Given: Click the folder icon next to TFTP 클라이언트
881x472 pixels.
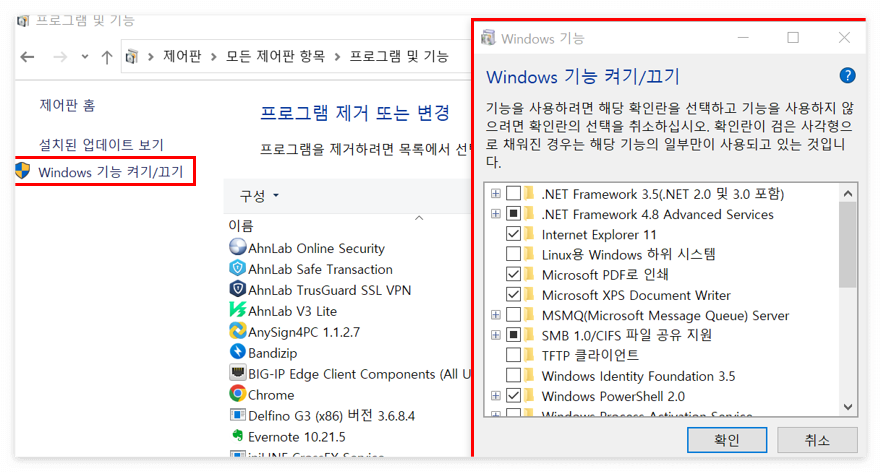Looking at the screenshot, I should coord(529,355).
